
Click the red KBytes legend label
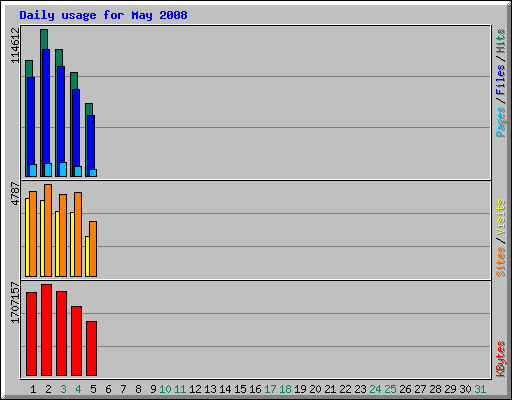[501, 359]
